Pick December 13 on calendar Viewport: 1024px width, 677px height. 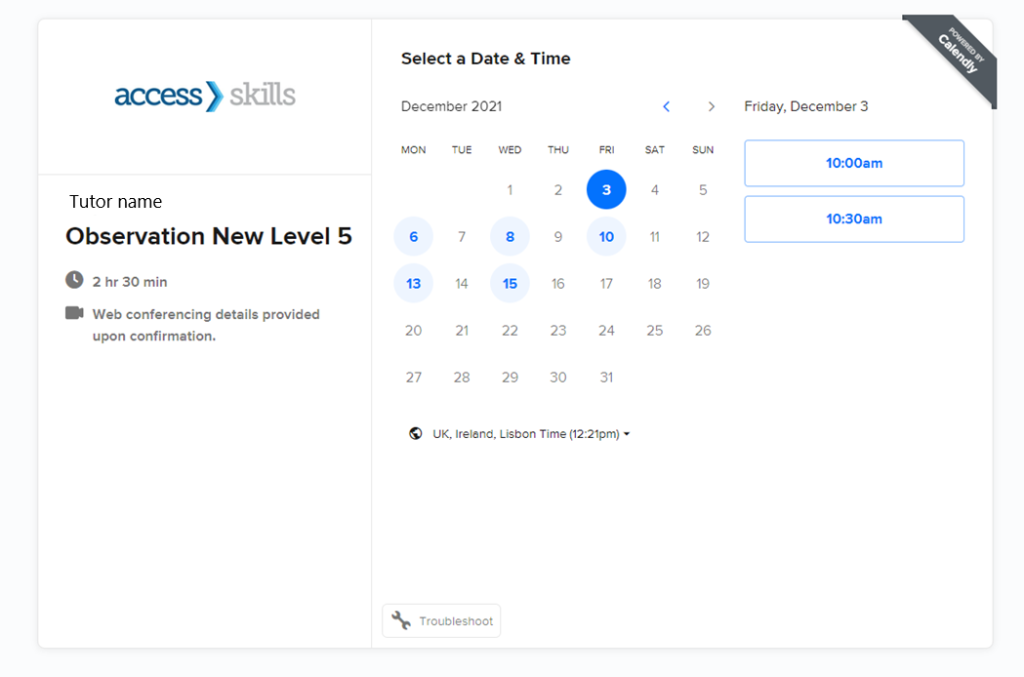[413, 284]
